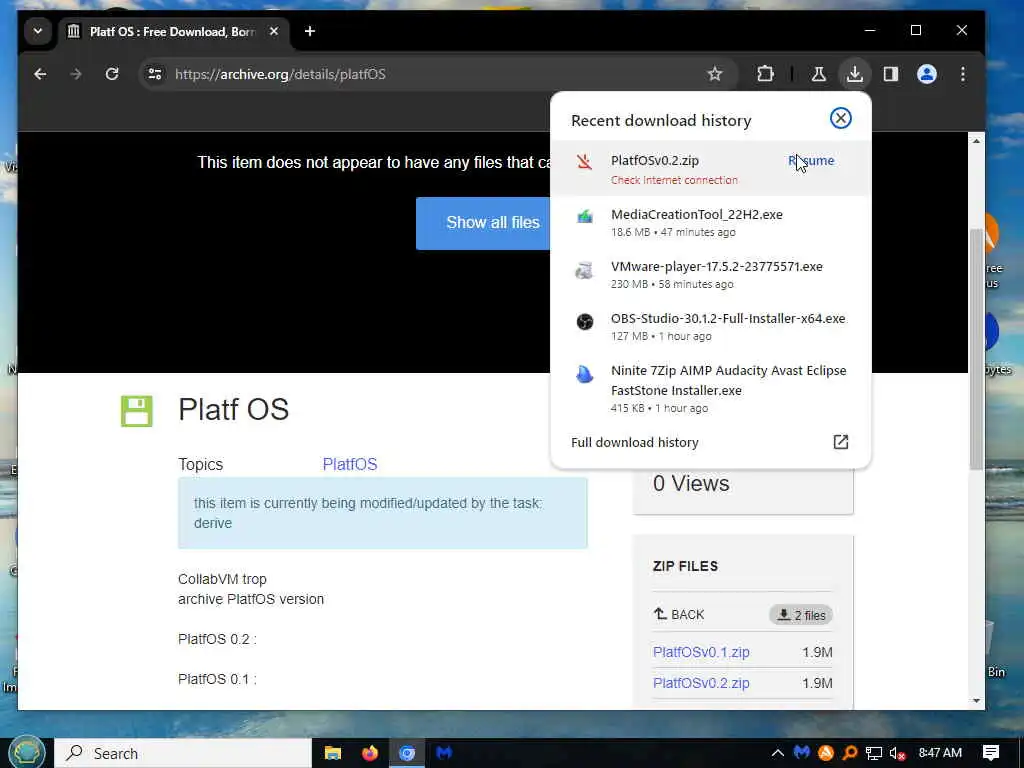Click the taskbar Search box

coord(183,753)
